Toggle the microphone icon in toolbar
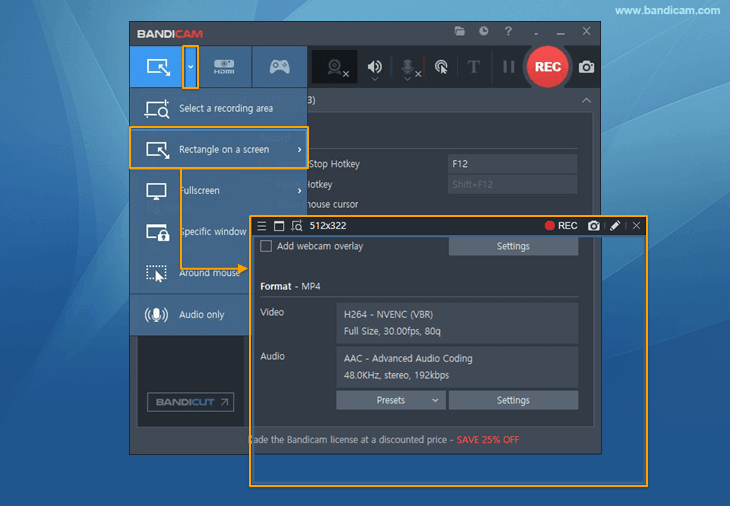 tap(408, 66)
